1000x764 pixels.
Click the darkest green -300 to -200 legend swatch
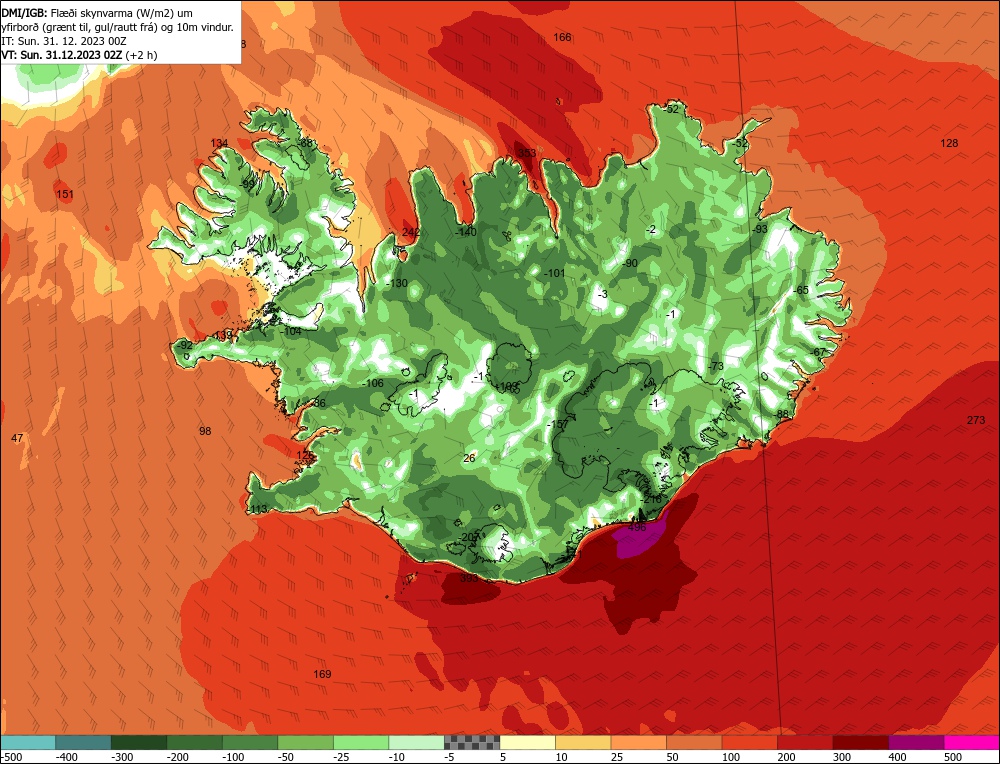pyautogui.click(x=138, y=742)
